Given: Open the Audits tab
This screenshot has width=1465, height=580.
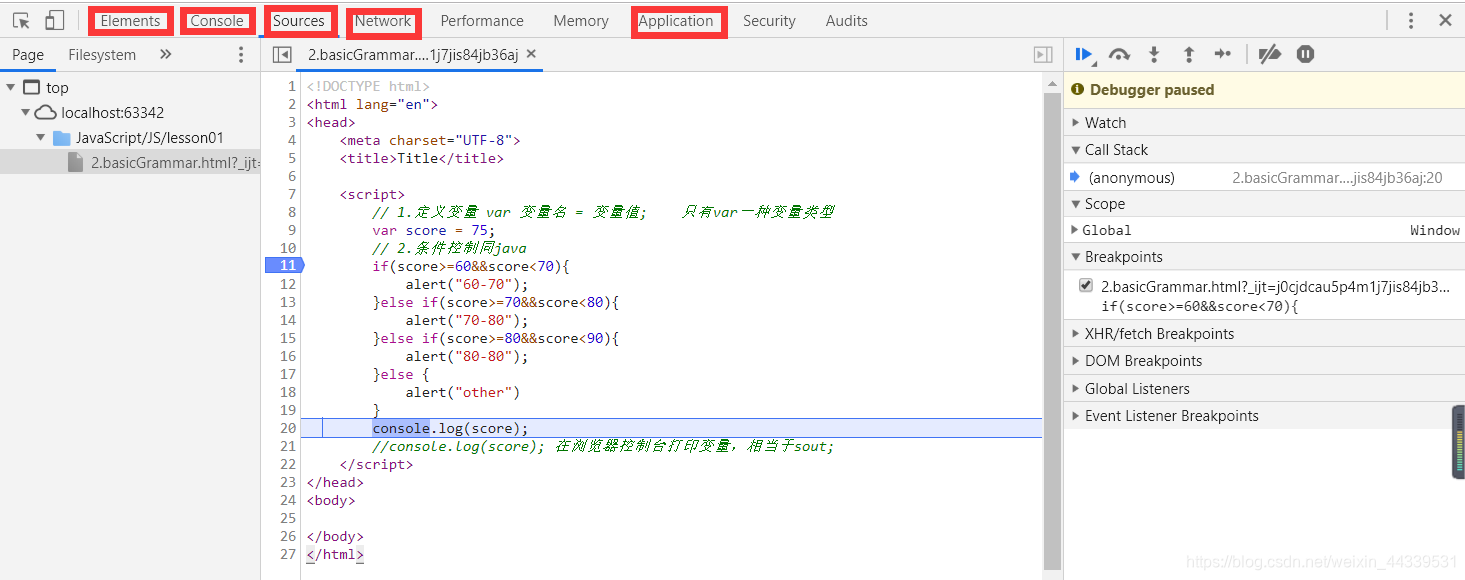Looking at the screenshot, I should click(x=847, y=21).
